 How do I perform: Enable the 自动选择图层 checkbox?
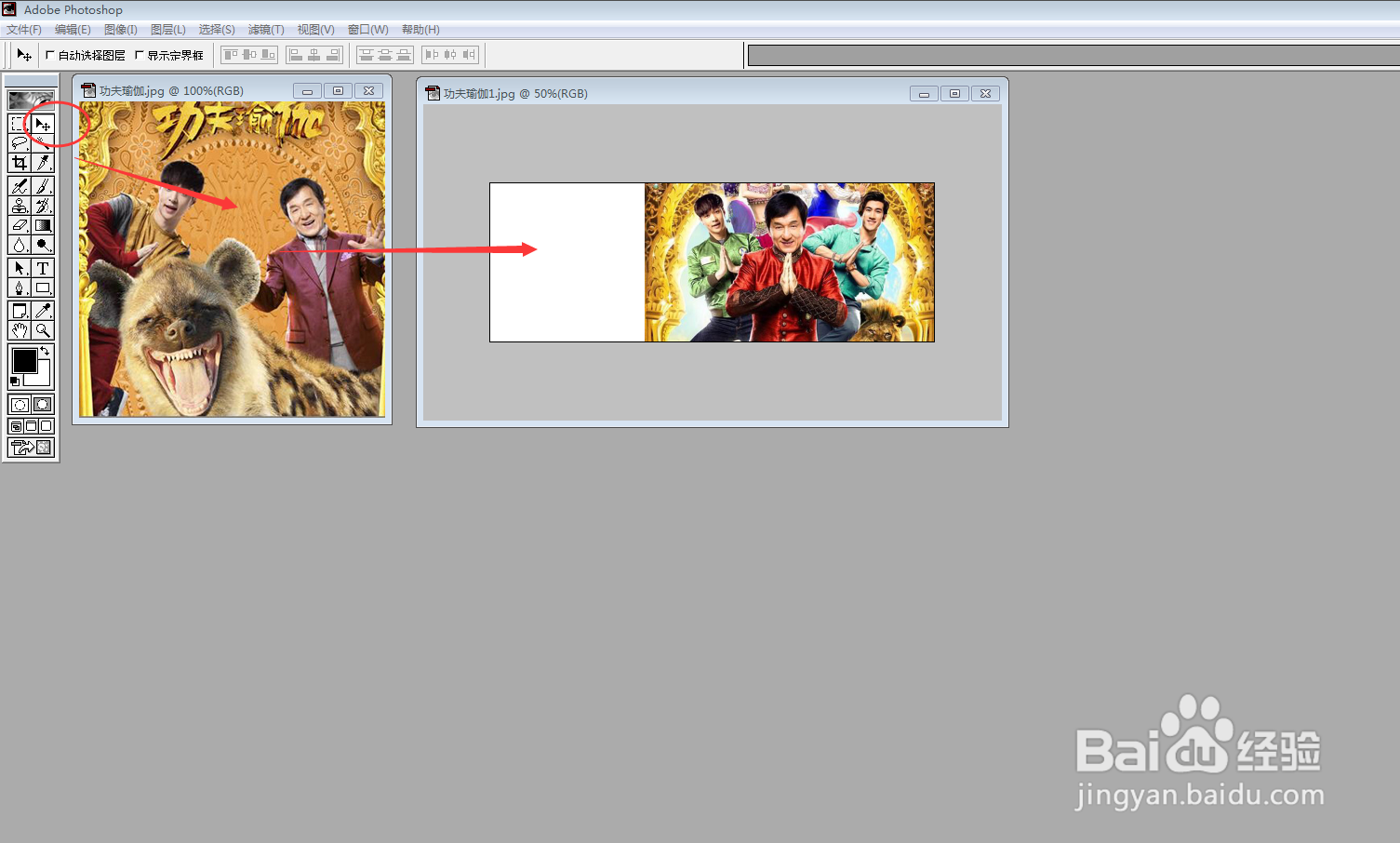[50, 55]
